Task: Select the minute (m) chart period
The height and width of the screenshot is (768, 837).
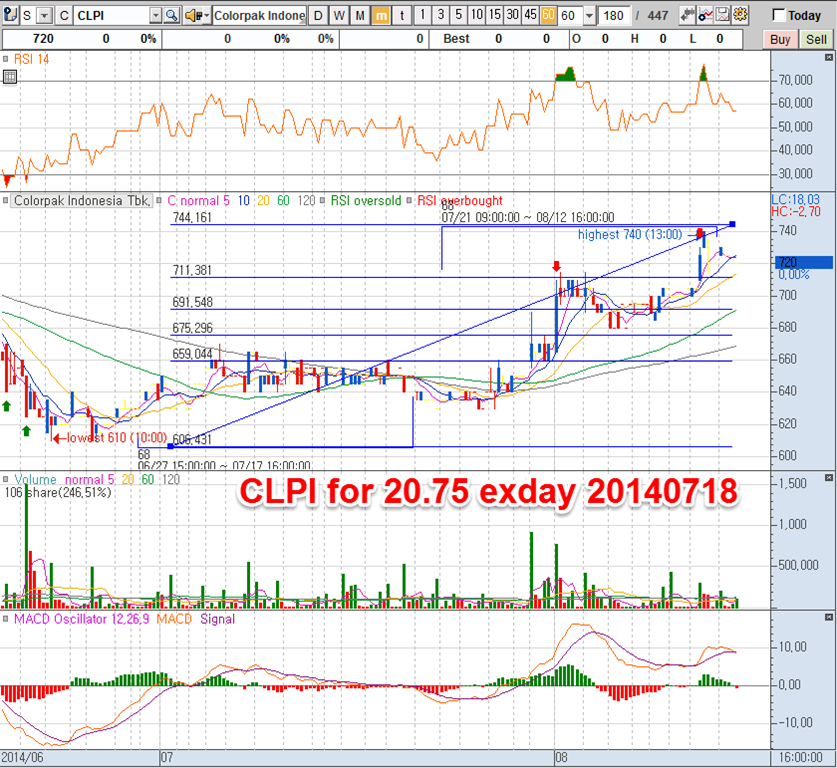Action: tap(381, 15)
